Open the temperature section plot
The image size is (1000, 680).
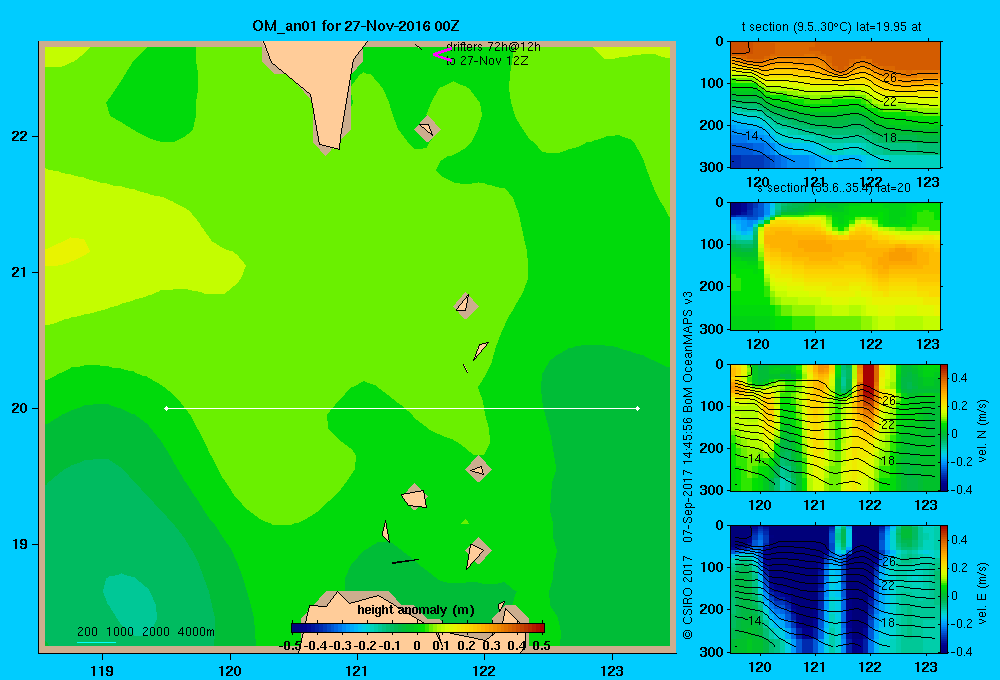click(x=835, y=105)
